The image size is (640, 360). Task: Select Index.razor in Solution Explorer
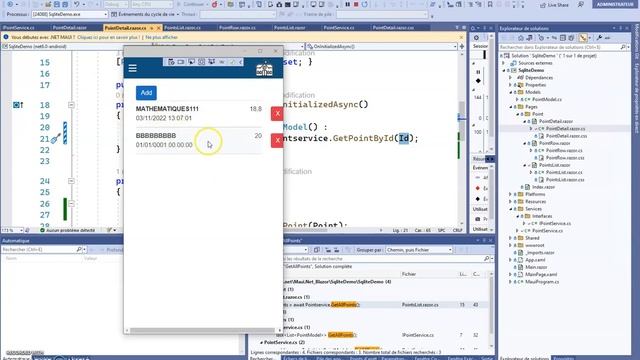543,187
